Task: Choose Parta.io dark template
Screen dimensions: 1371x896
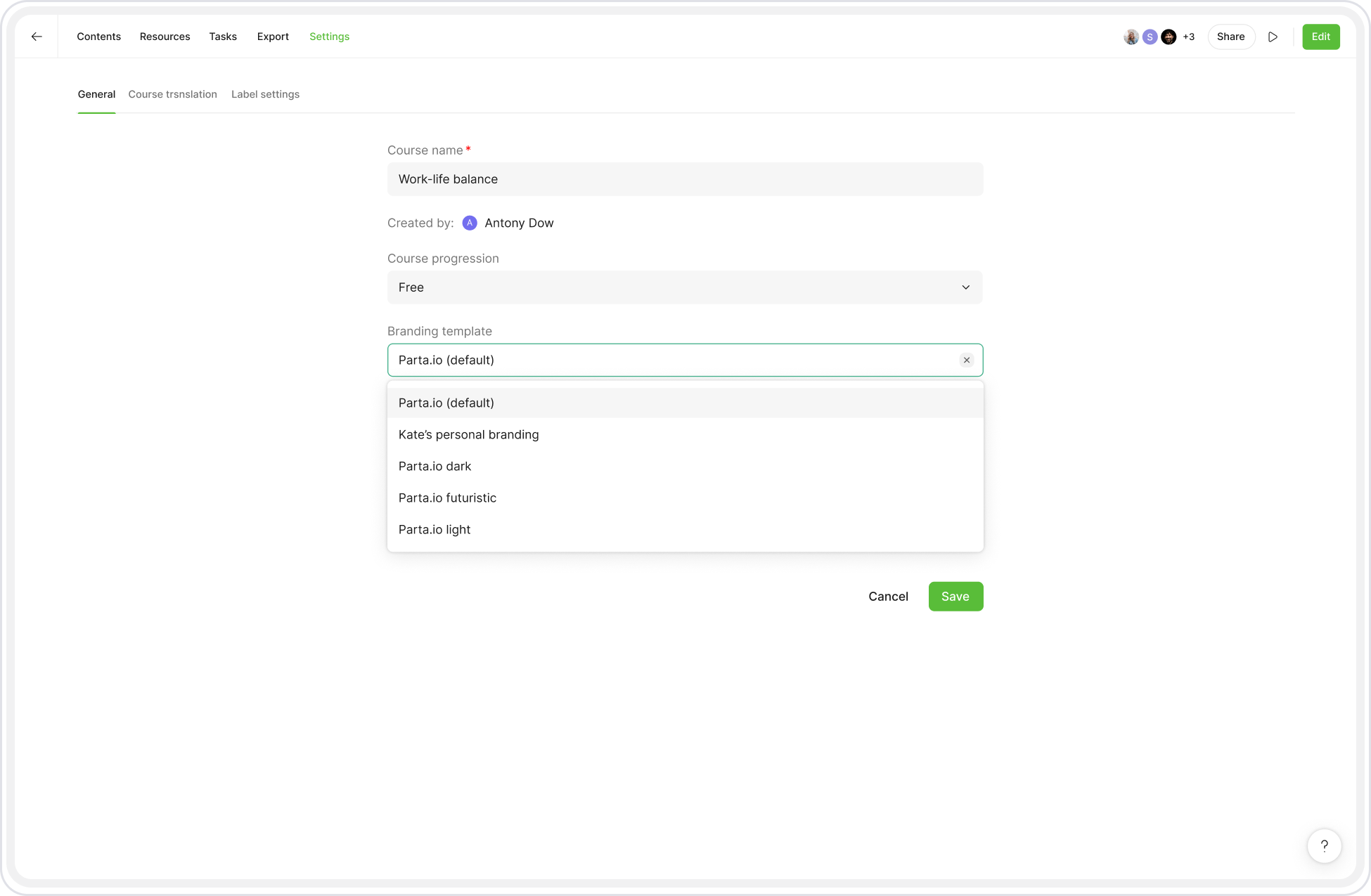Action: (435, 466)
